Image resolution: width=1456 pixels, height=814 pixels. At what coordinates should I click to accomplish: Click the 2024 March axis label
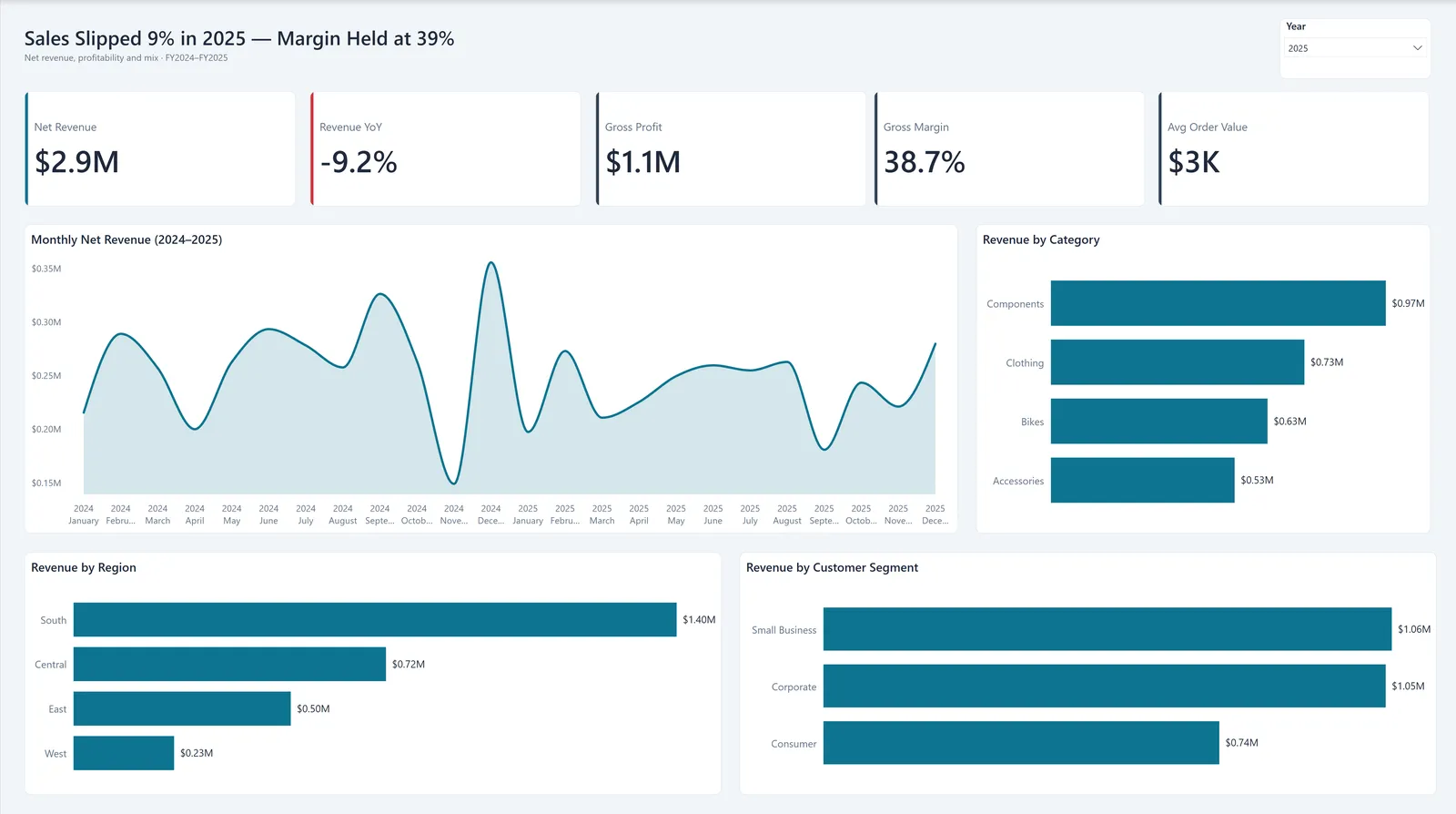pos(157,514)
